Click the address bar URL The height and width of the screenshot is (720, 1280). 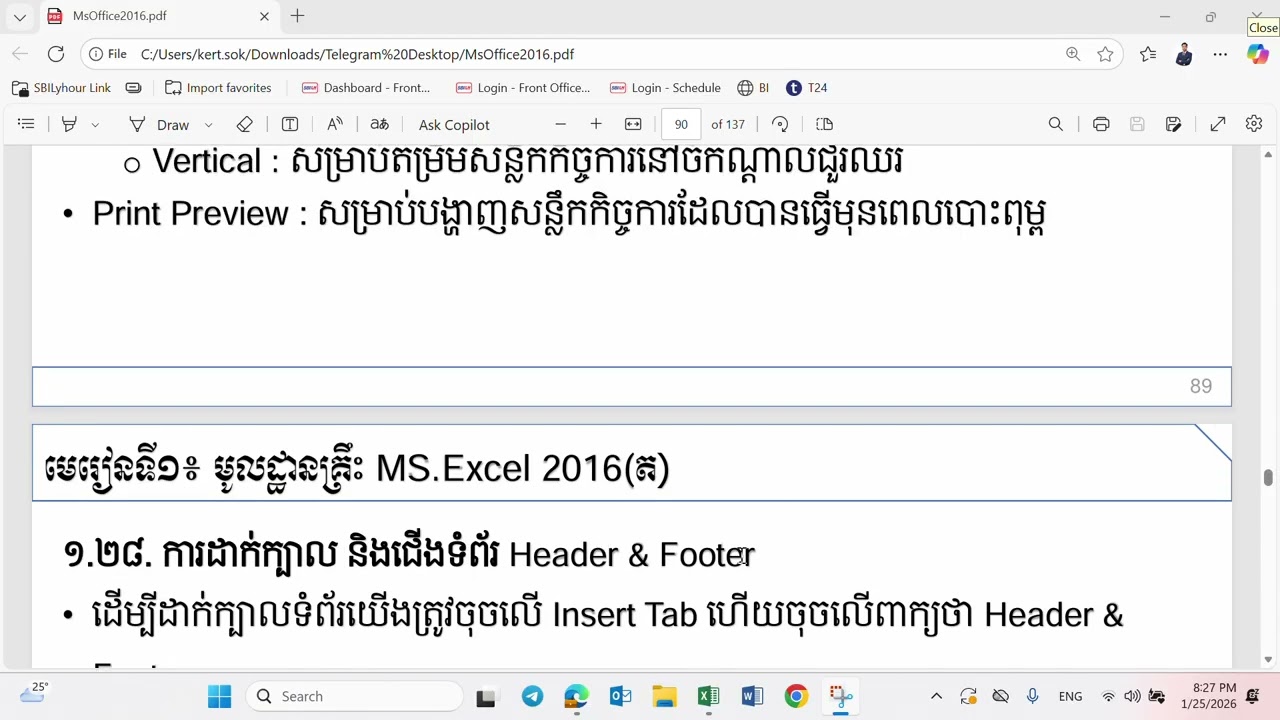pyautogui.click(x=357, y=54)
